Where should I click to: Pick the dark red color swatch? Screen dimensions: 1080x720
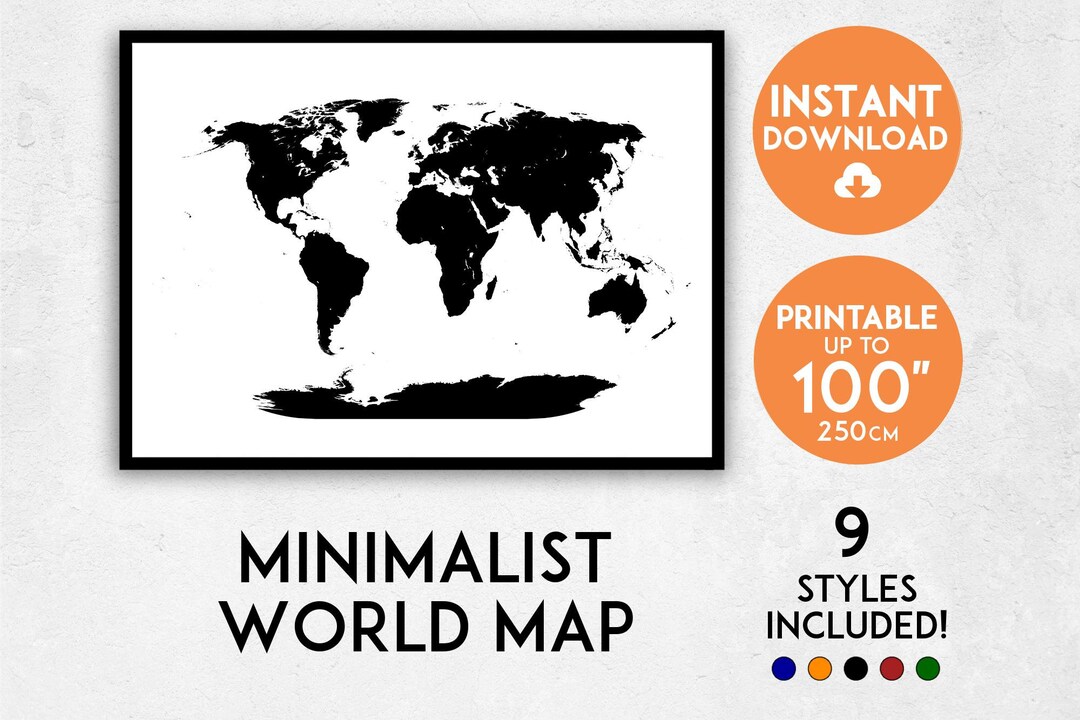pyautogui.click(x=891, y=667)
